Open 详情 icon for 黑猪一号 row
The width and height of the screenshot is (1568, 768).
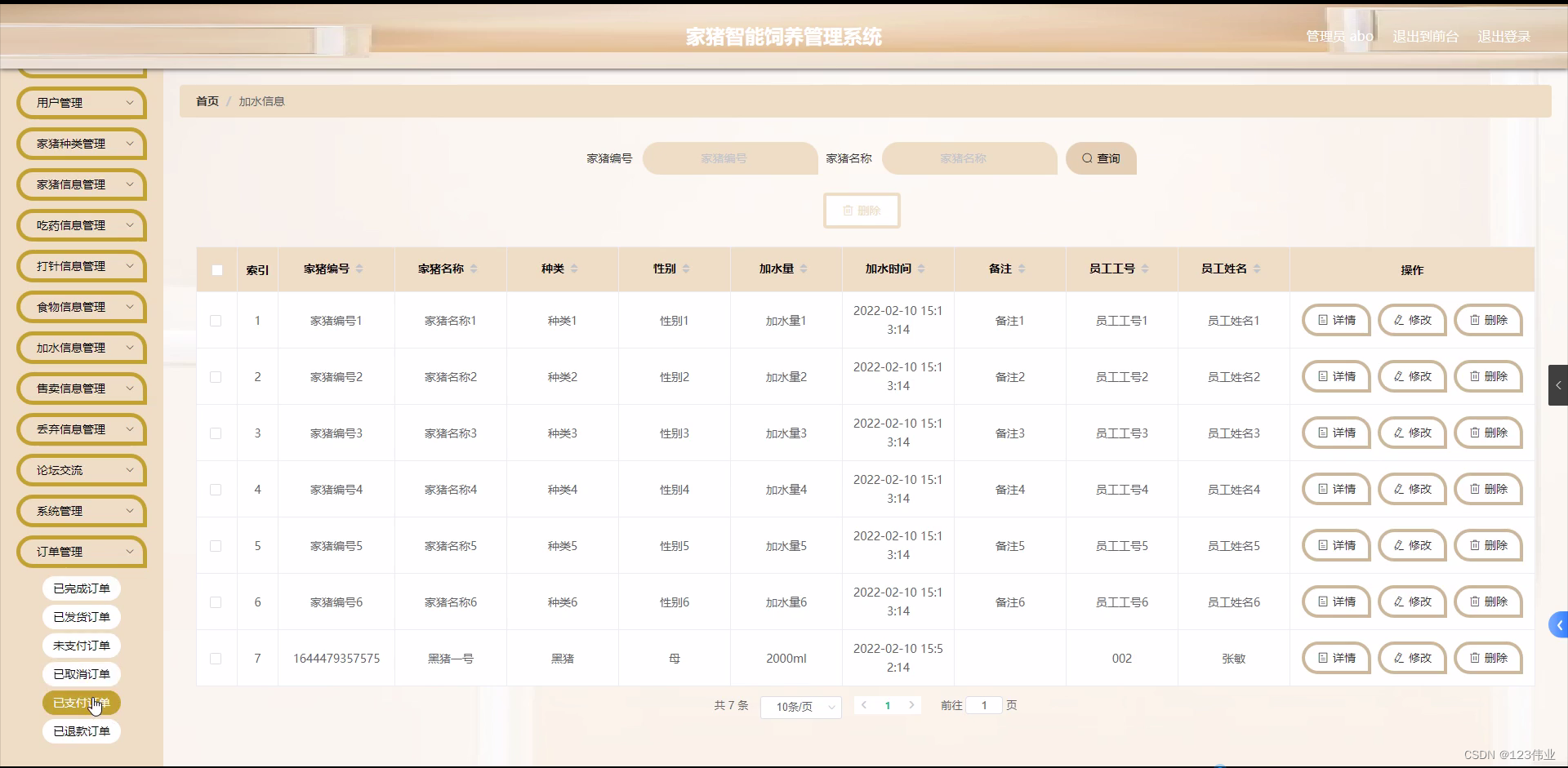(x=1323, y=658)
